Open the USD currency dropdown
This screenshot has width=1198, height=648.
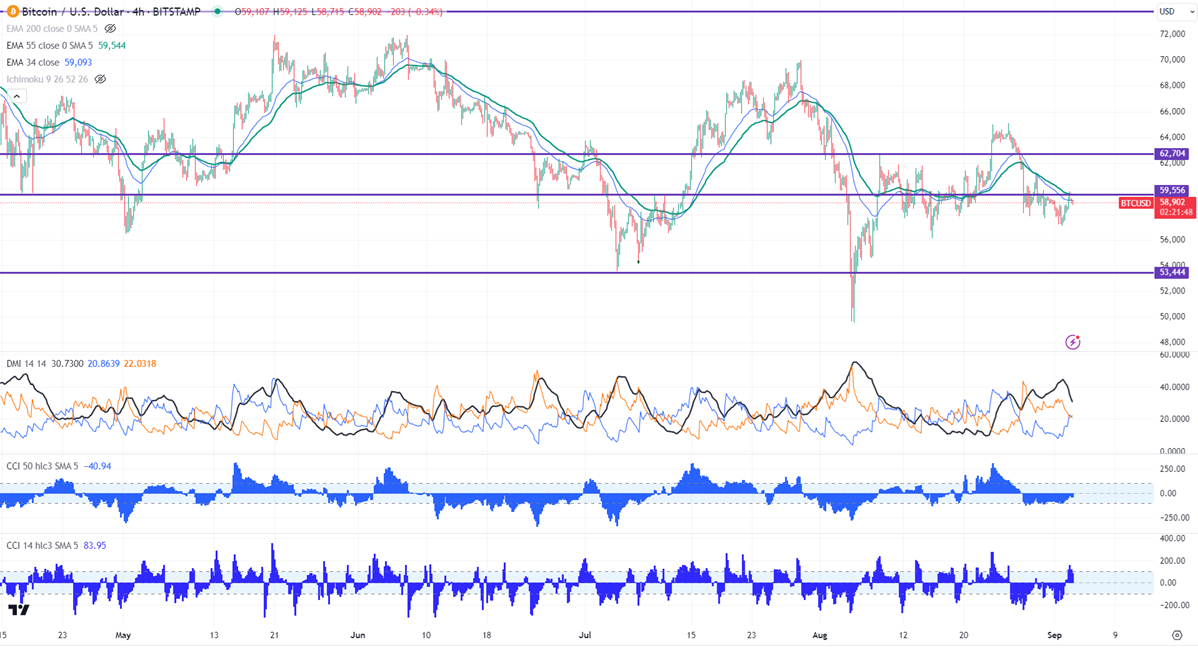(1170, 11)
